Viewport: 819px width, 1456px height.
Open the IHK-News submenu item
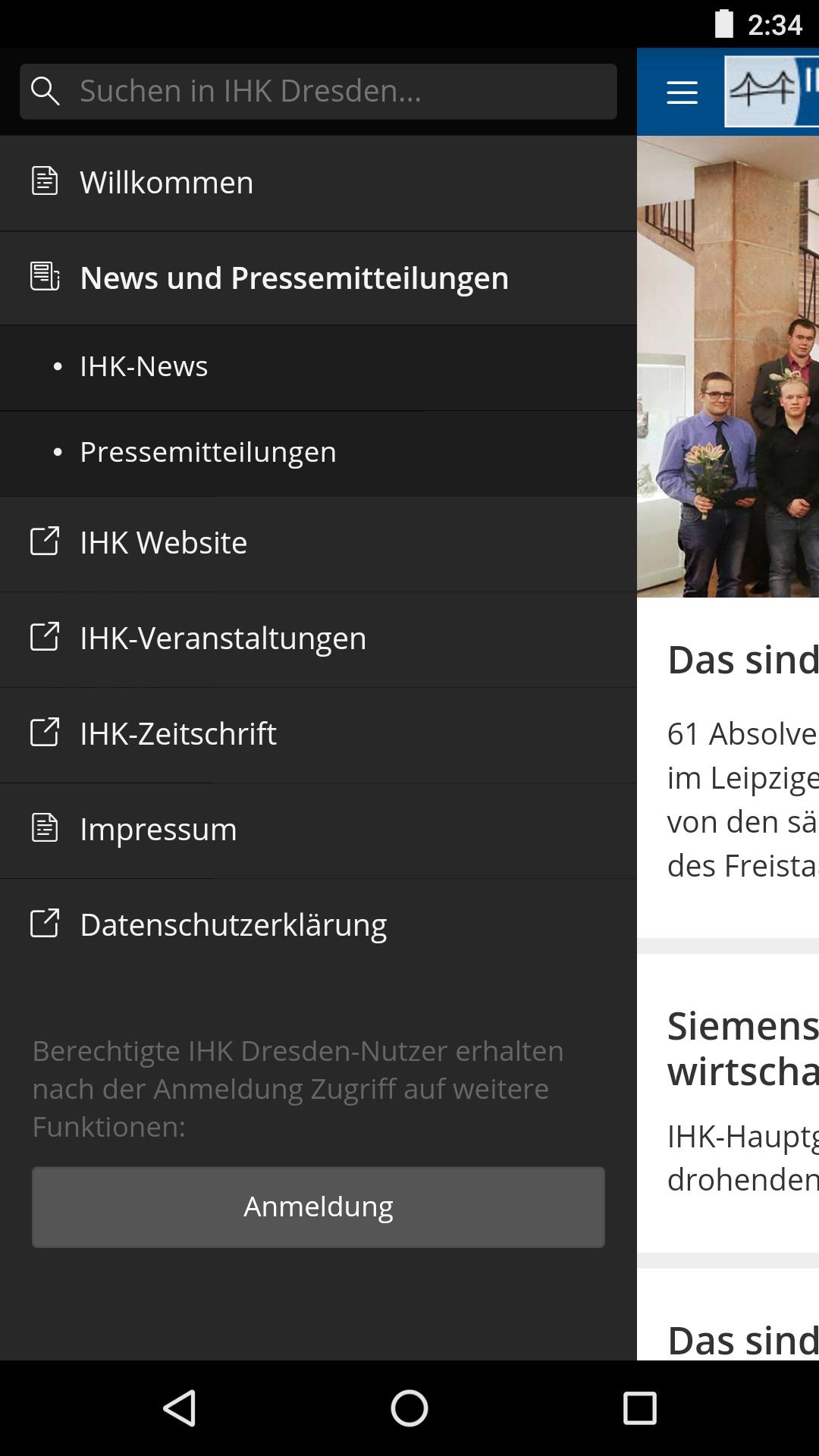[318, 368]
